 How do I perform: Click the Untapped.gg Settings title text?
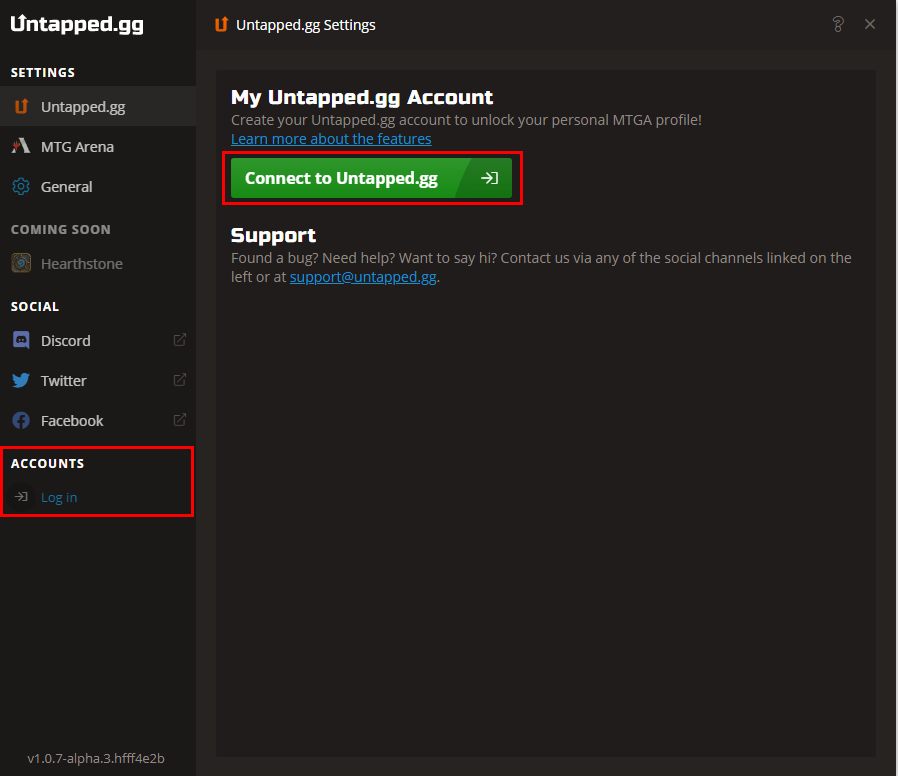point(306,25)
